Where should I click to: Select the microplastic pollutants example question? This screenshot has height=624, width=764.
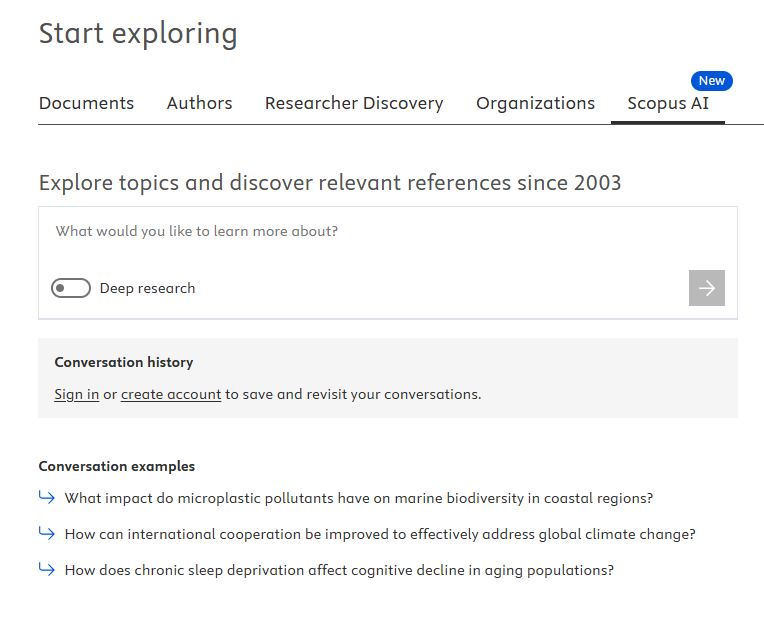358,498
